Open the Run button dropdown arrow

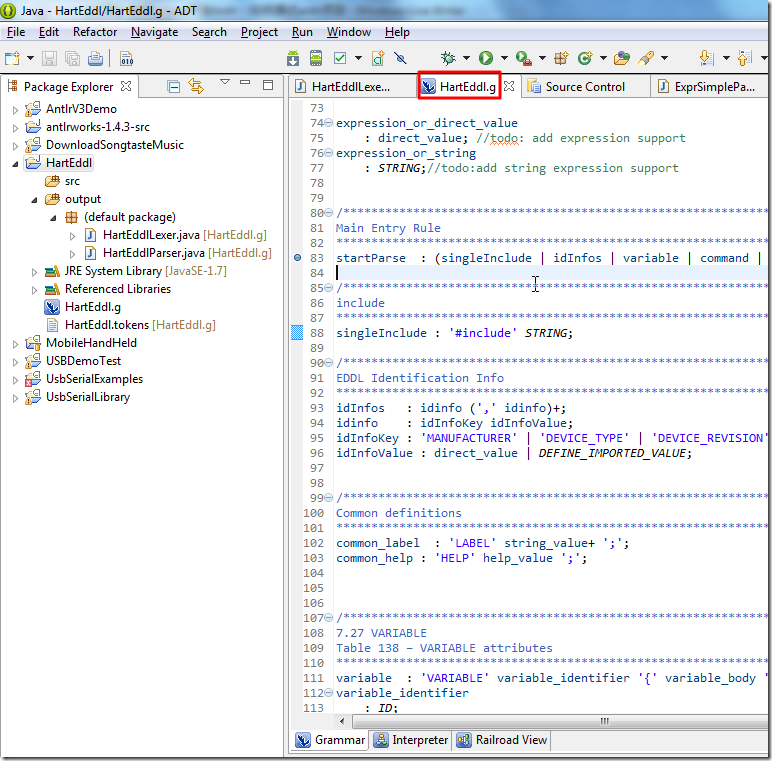point(503,59)
